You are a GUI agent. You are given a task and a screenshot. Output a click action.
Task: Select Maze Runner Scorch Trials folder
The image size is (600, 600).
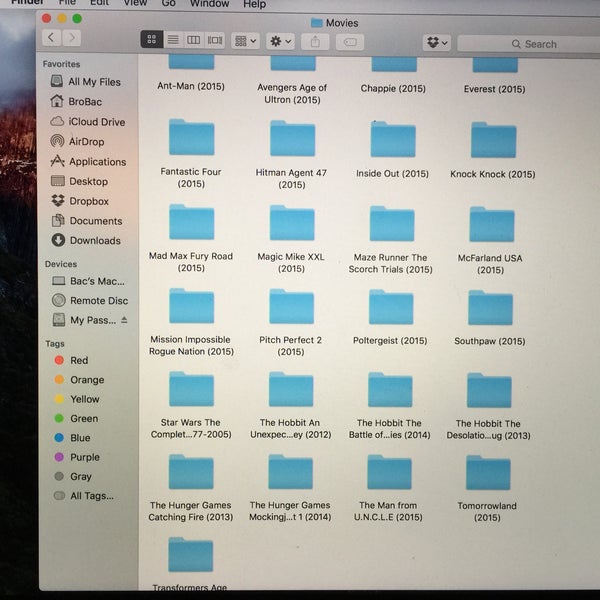click(x=392, y=224)
